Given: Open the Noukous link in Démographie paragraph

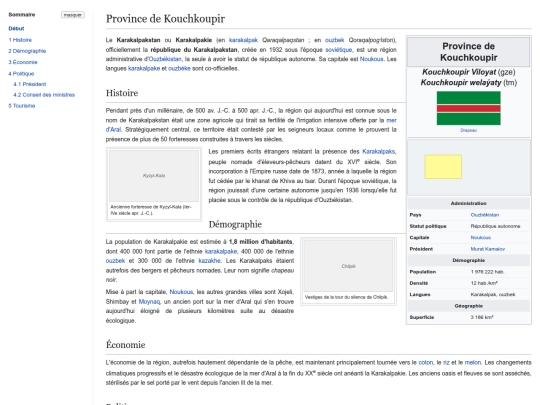Looking at the screenshot, I should [181, 292].
